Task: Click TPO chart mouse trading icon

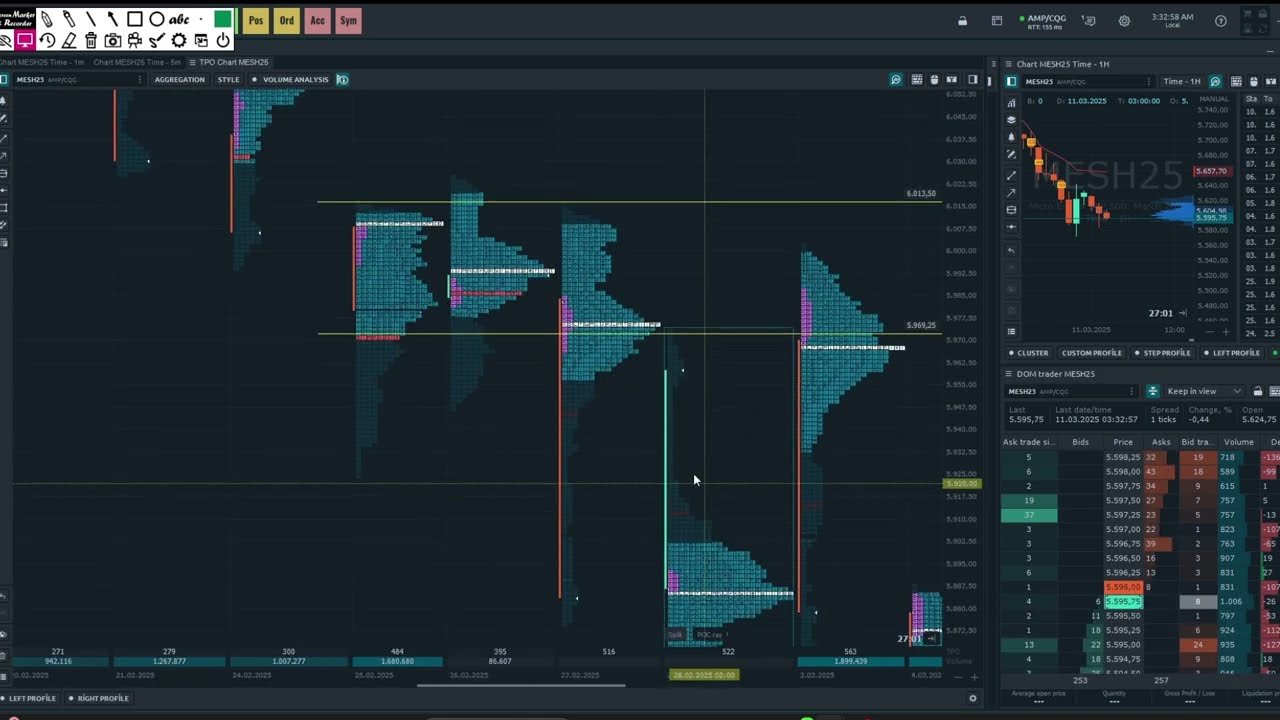Action: 934,80
